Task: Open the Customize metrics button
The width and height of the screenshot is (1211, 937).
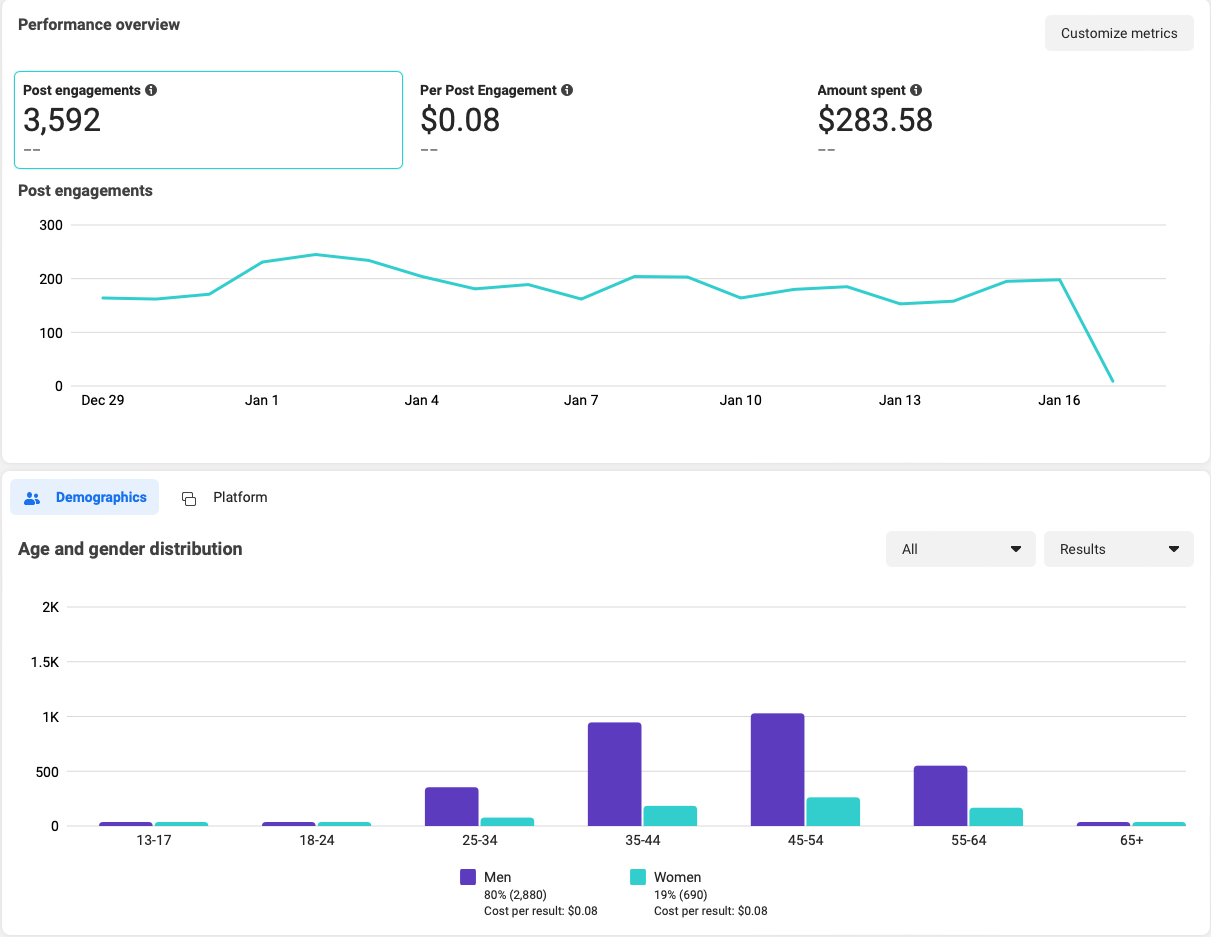Action: (x=1119, y=33)
